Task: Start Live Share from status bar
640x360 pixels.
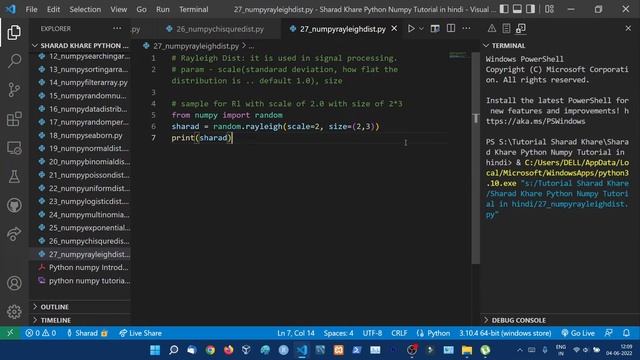Action: pyautogui.click(x=140, y=333)
